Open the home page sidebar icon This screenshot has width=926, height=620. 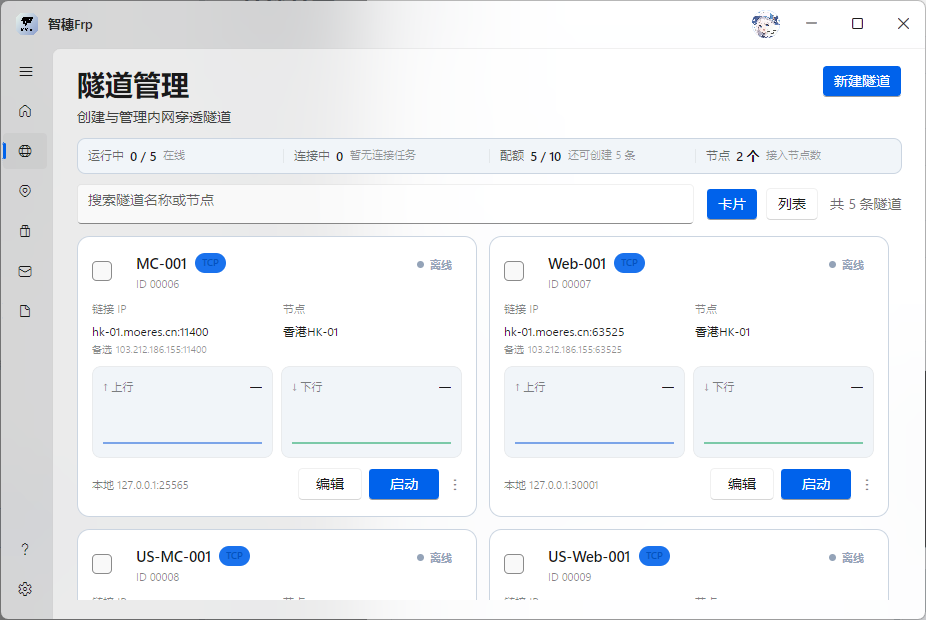[25, 111]
